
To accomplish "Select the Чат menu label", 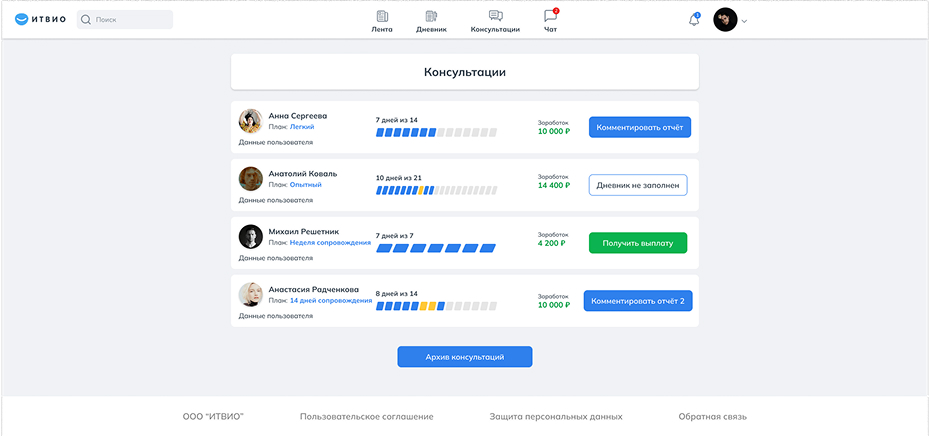I will [x=550, y=30].
